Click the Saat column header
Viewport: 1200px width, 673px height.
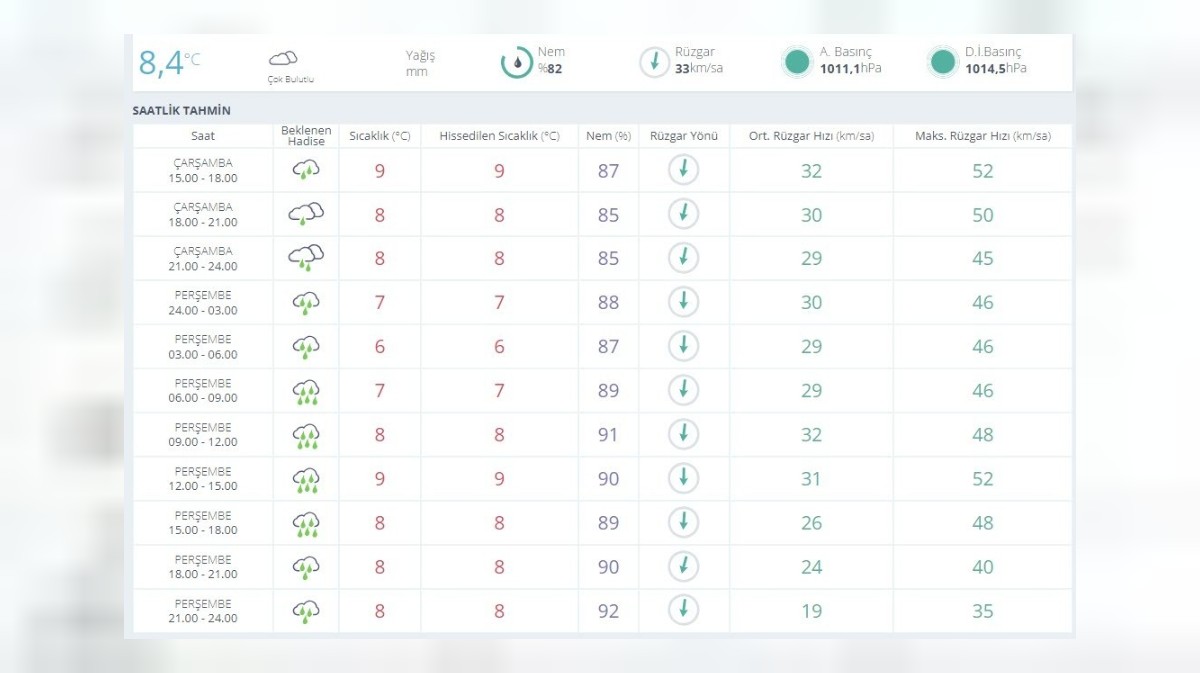(x=203, y=136)
